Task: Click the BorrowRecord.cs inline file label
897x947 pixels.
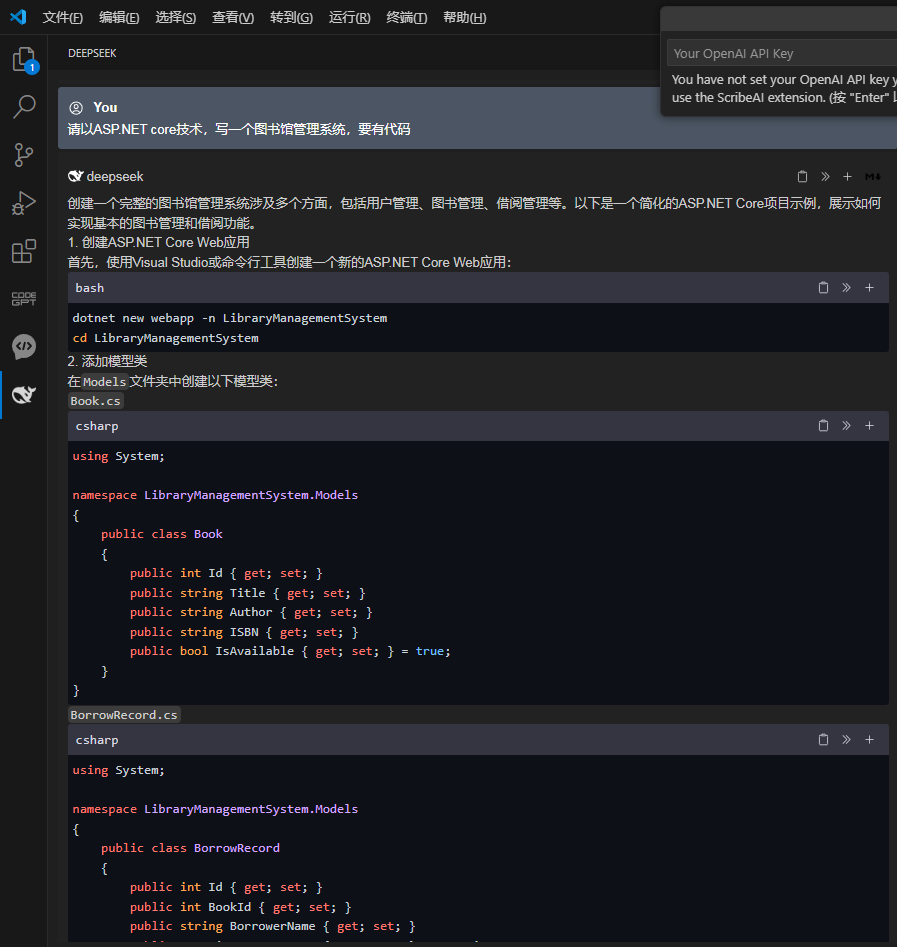Action: tap(124, 715)
